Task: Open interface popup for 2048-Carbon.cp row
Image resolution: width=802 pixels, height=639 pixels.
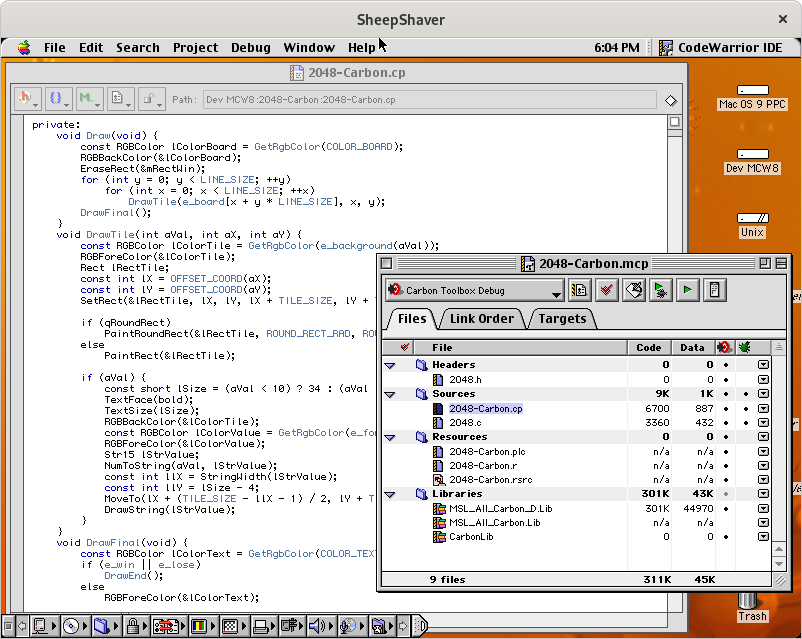Action: [763, 409]
